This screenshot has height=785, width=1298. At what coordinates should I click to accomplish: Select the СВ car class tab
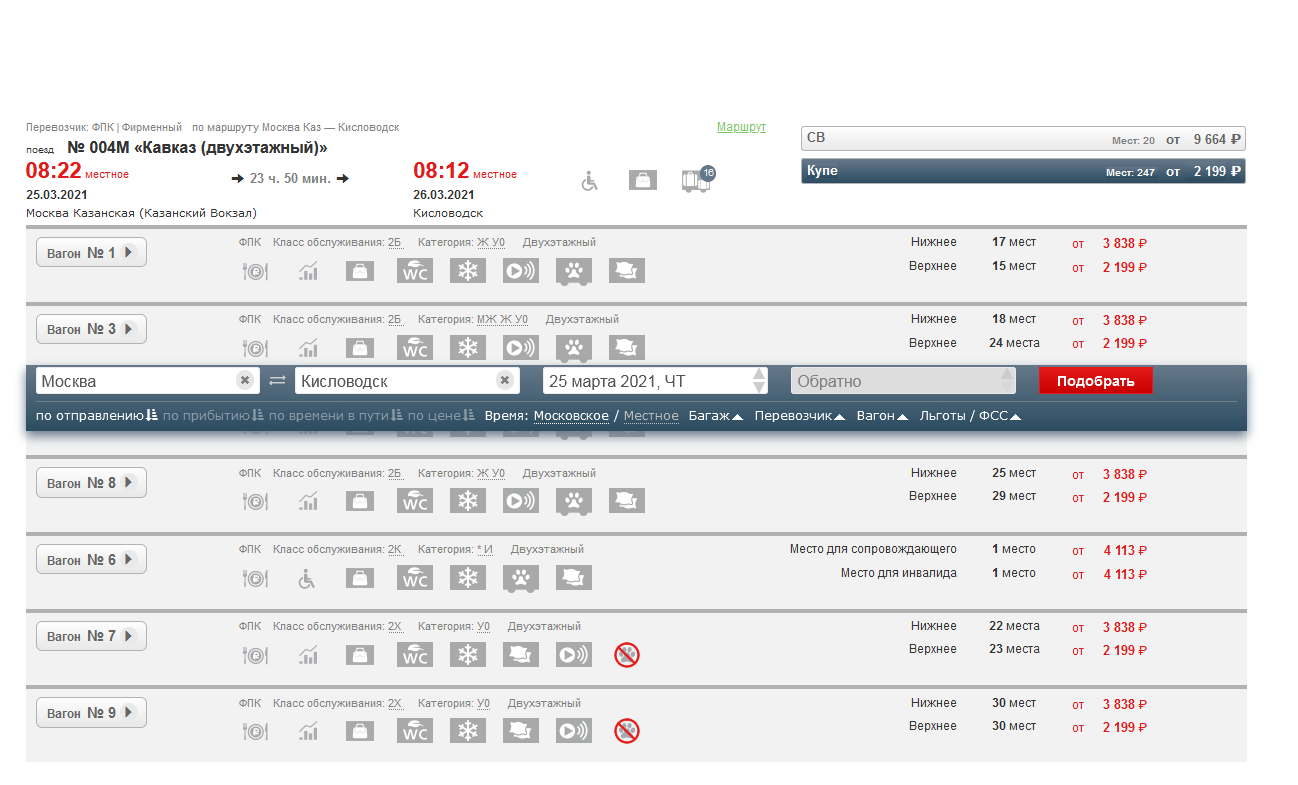[x=1023, y=139]
